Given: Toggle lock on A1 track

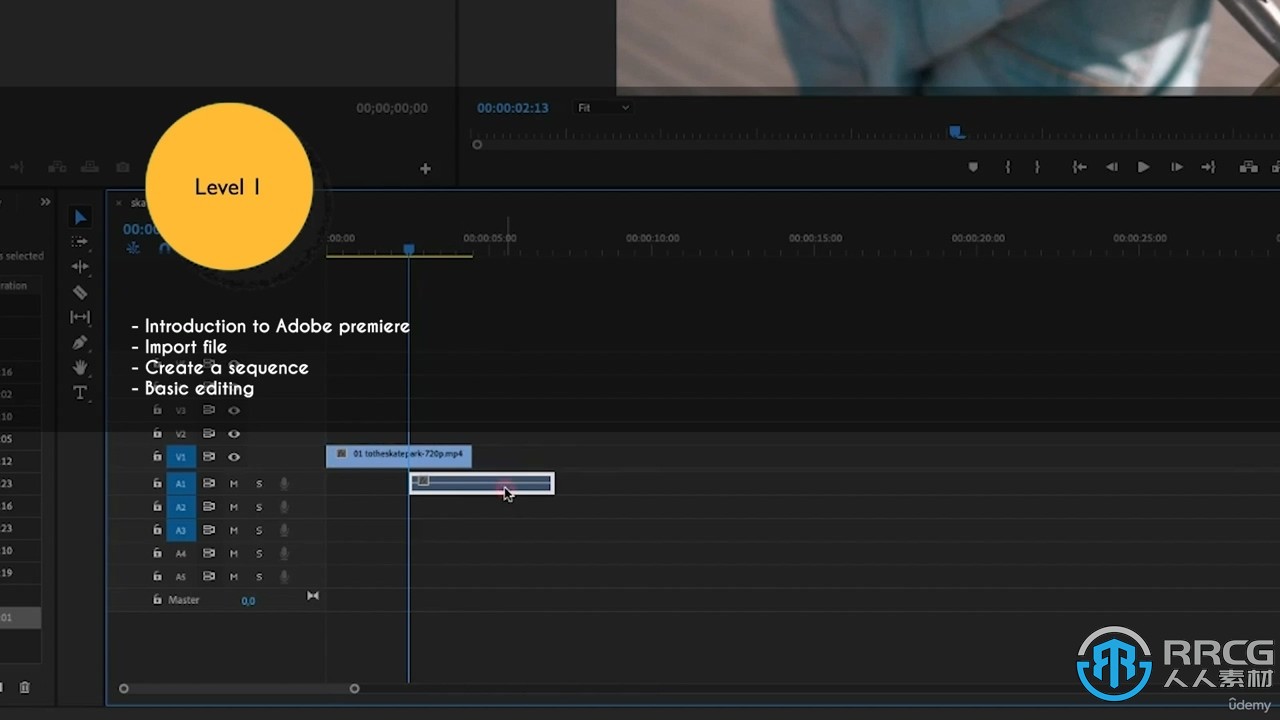Looking at the screenshot, I should (157, 483).
